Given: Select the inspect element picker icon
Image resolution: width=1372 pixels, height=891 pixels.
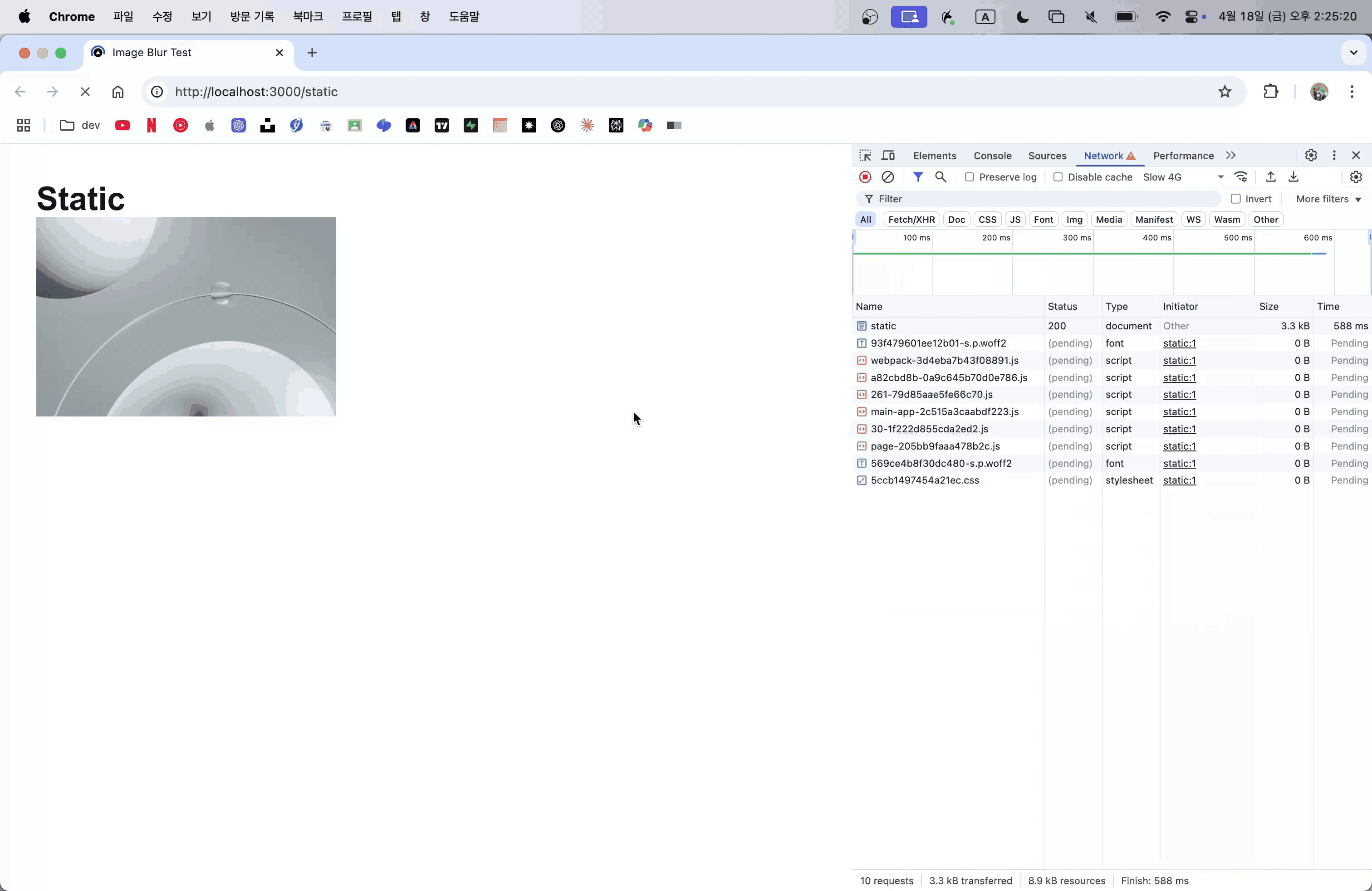Looking at the screenshot, I should point(865,156).
